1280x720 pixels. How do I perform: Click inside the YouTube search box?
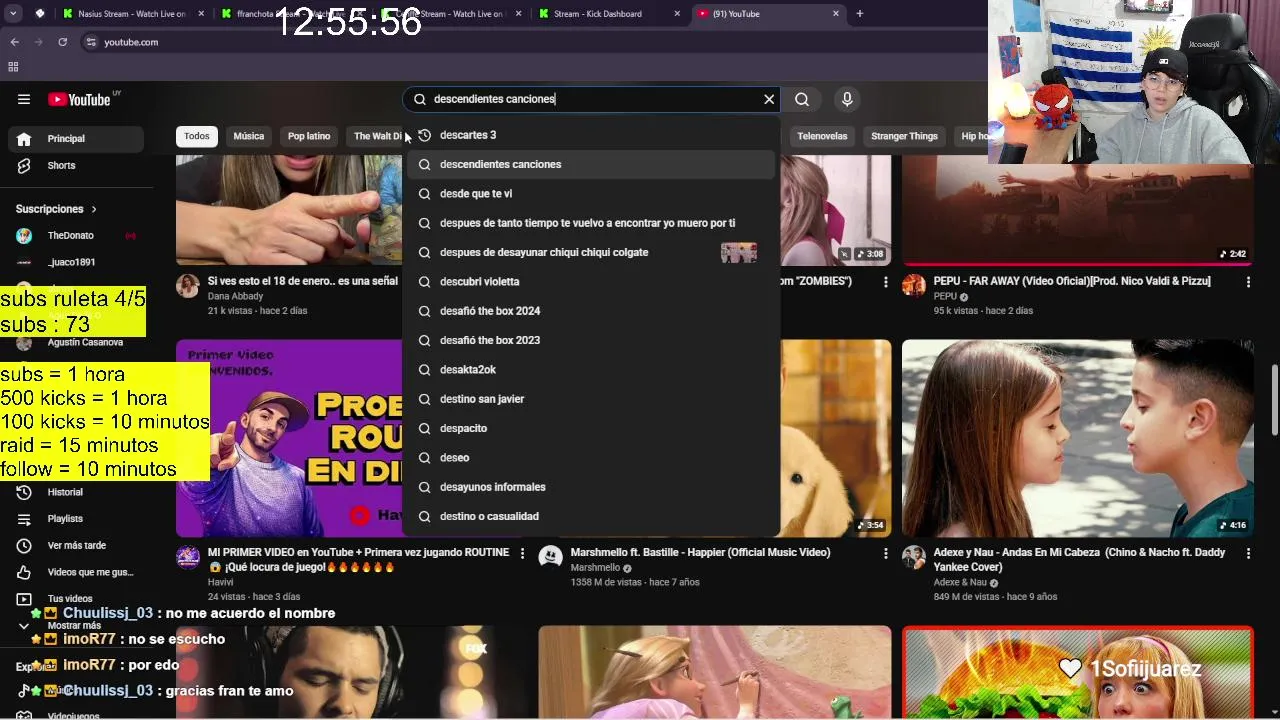click(590, 99)
